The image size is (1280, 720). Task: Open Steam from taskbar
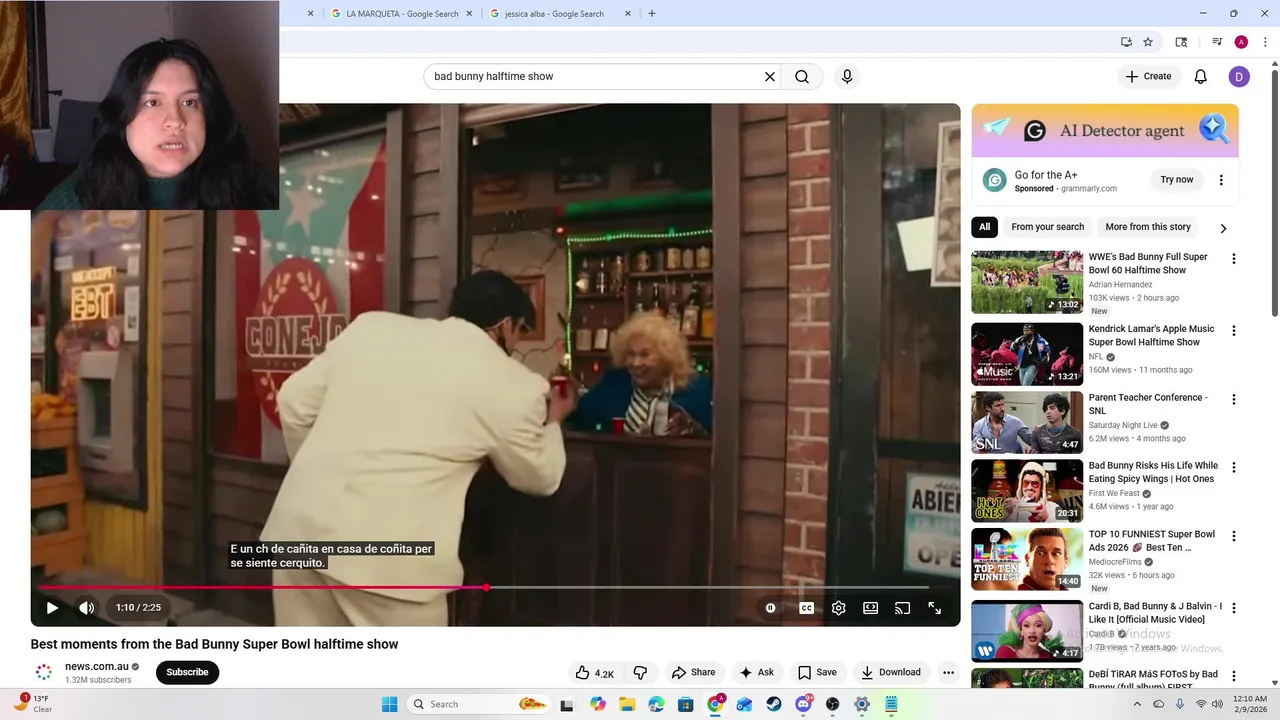pyautogui.click(x=773, y=704)
